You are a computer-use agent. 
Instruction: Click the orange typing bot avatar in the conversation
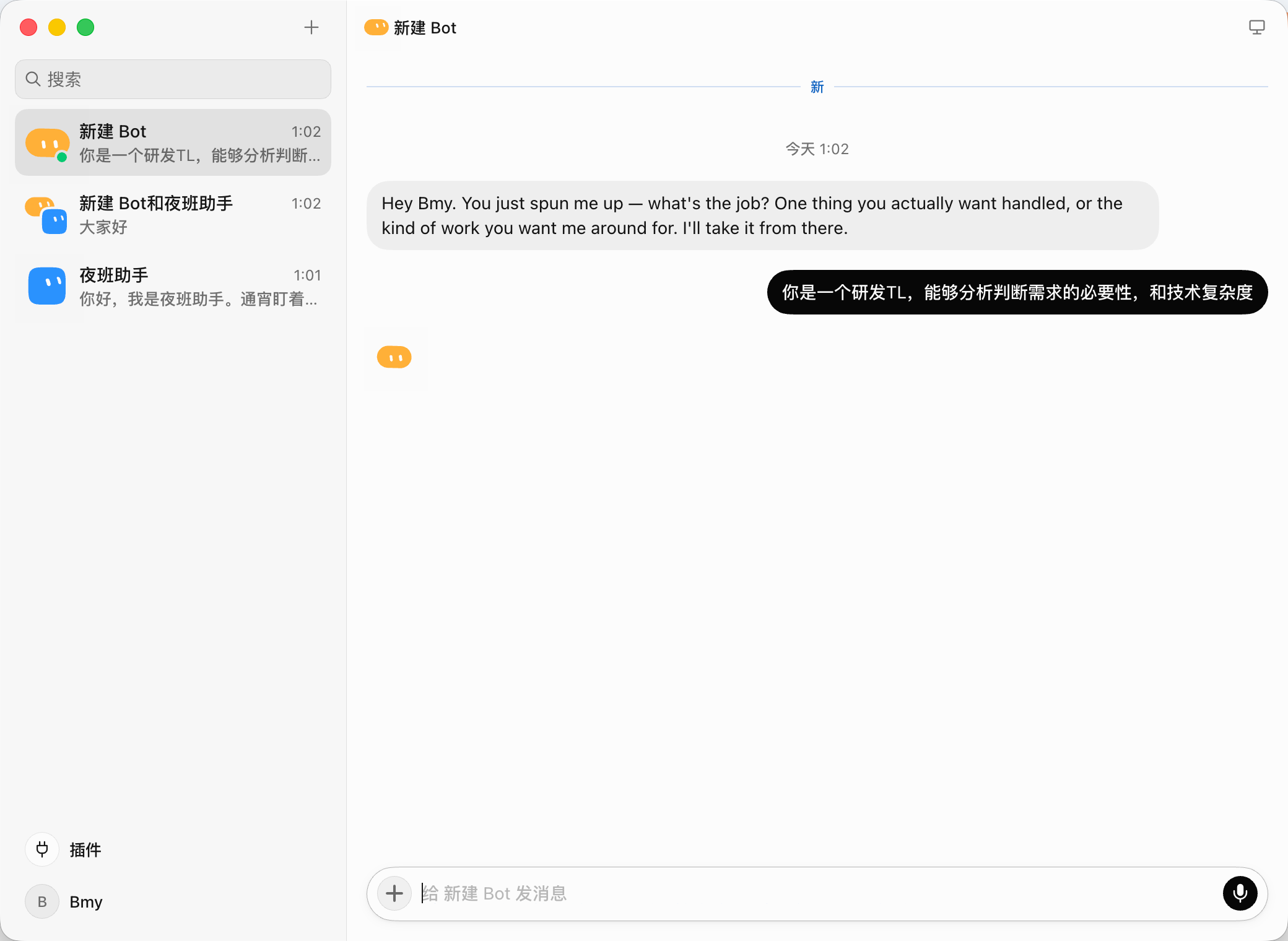tap(394, 357)
